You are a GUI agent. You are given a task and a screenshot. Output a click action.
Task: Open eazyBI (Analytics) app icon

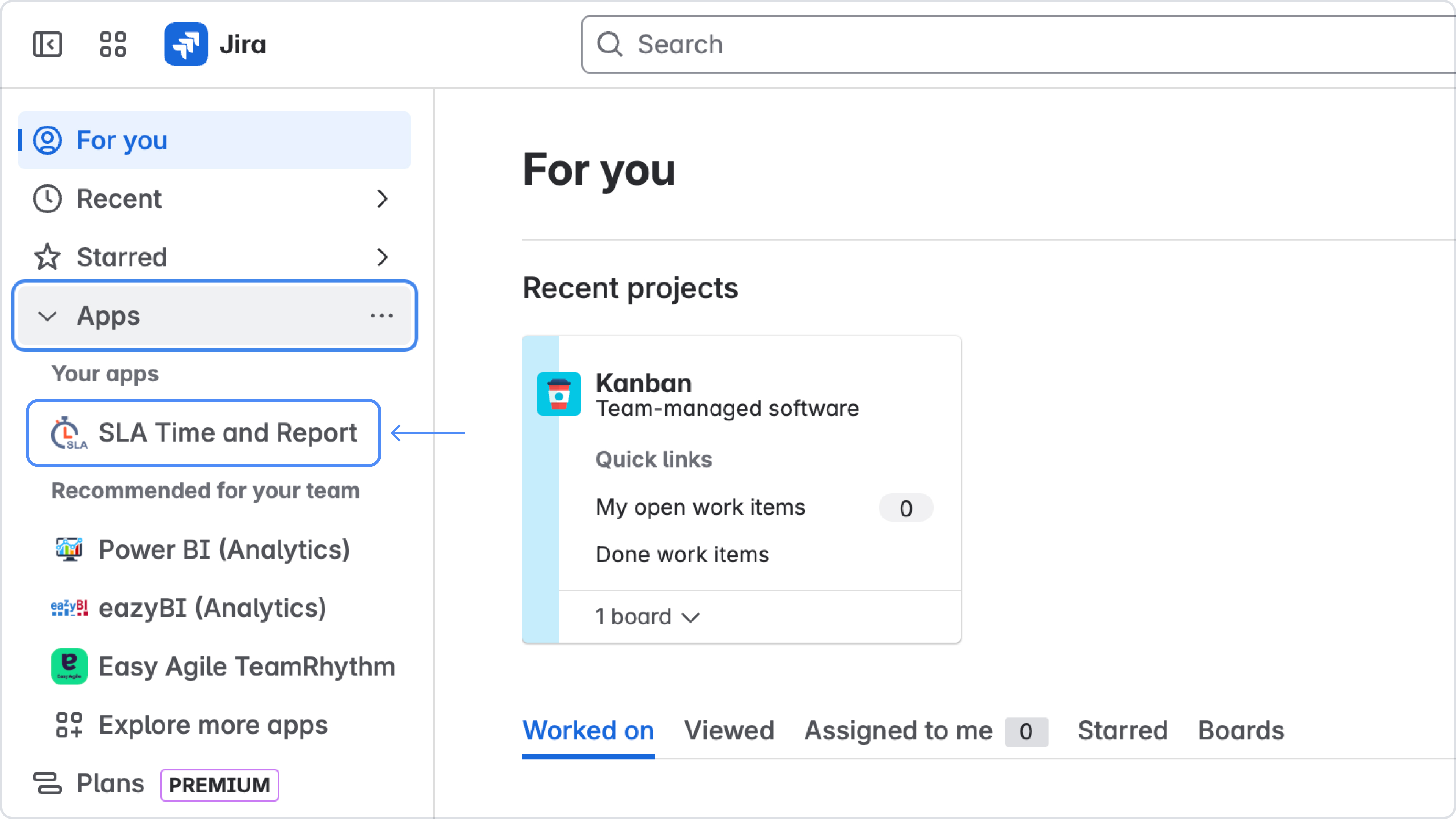pyautogui.click(x=69, y=608)
